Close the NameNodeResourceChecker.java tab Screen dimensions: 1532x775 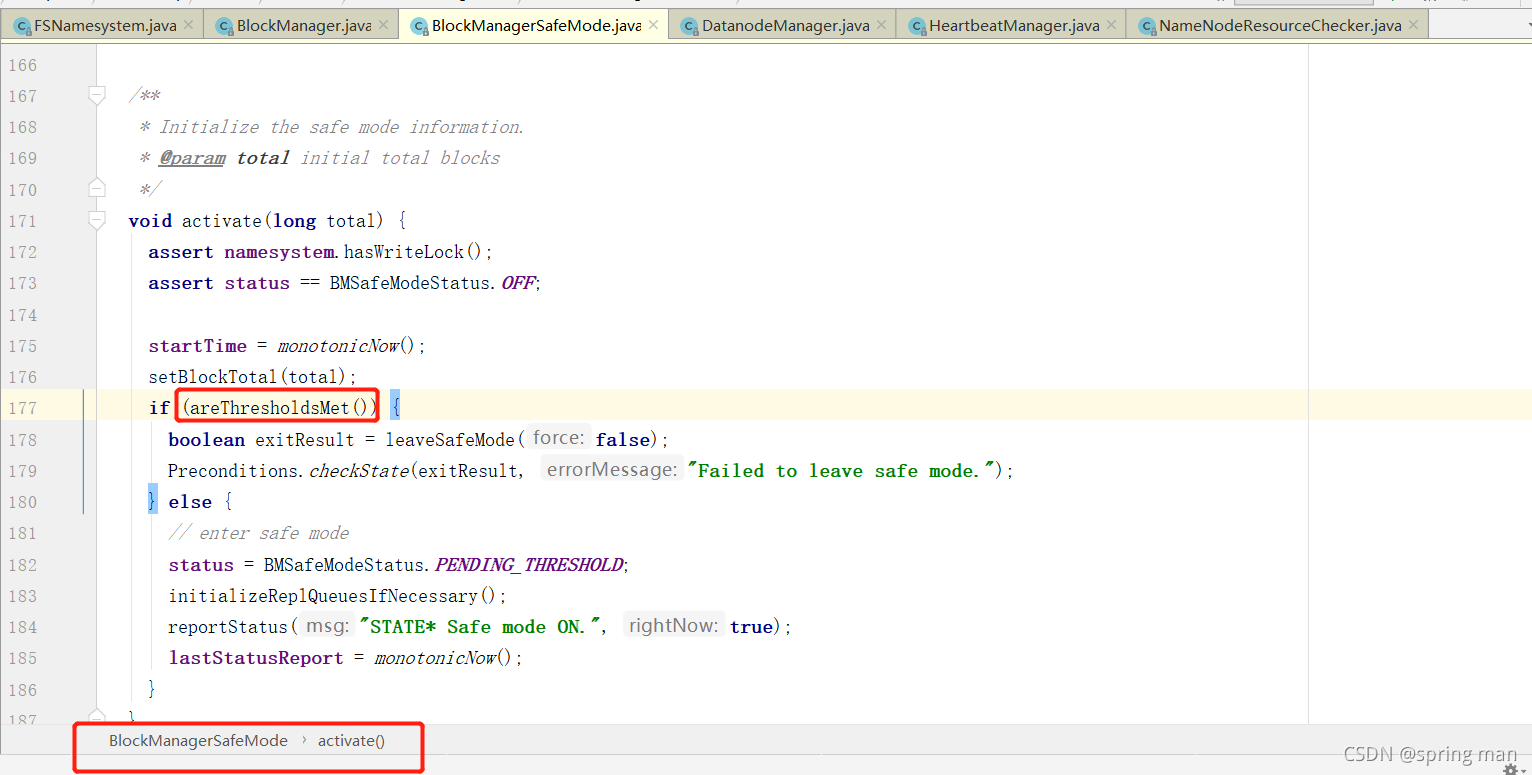(x=1414, y=26)
